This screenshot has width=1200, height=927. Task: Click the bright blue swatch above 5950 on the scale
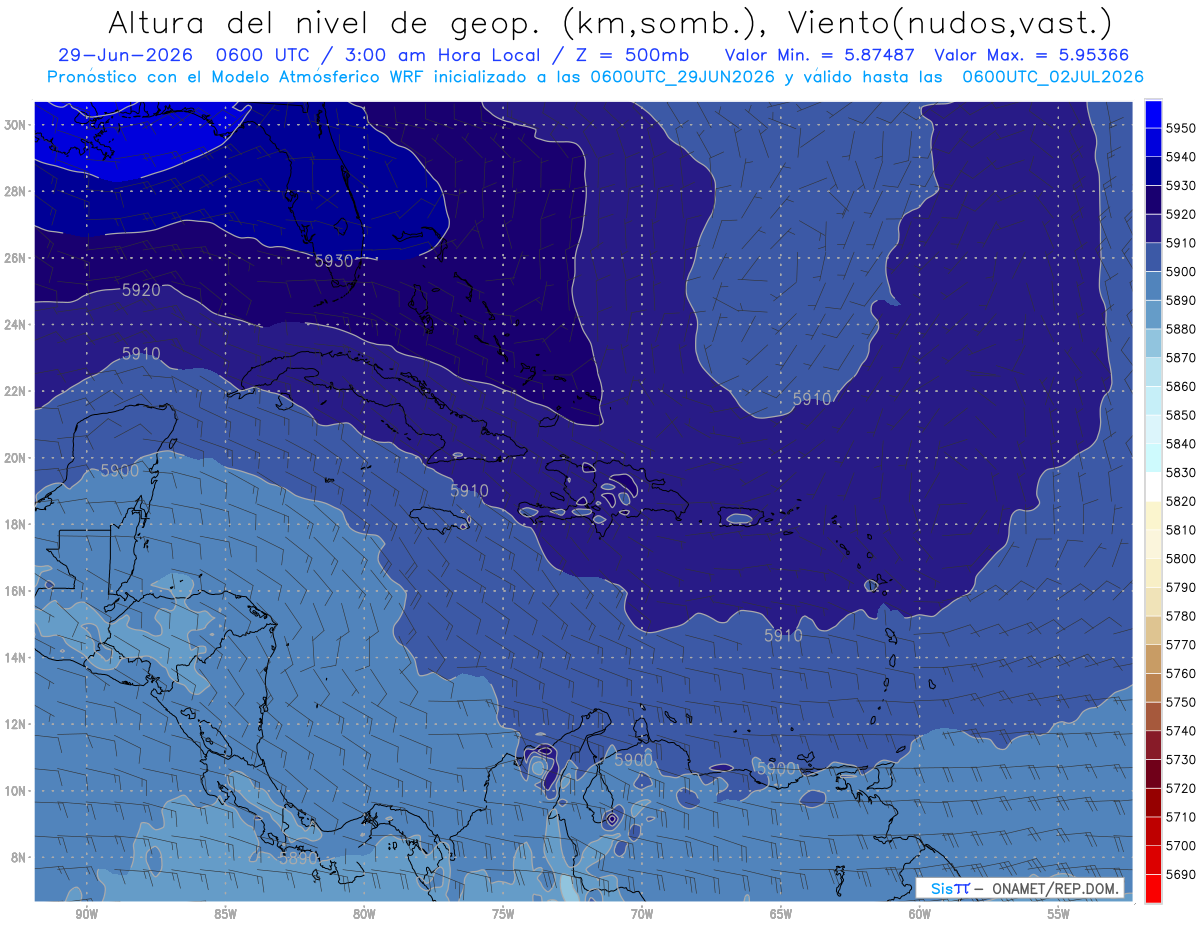1153,113
